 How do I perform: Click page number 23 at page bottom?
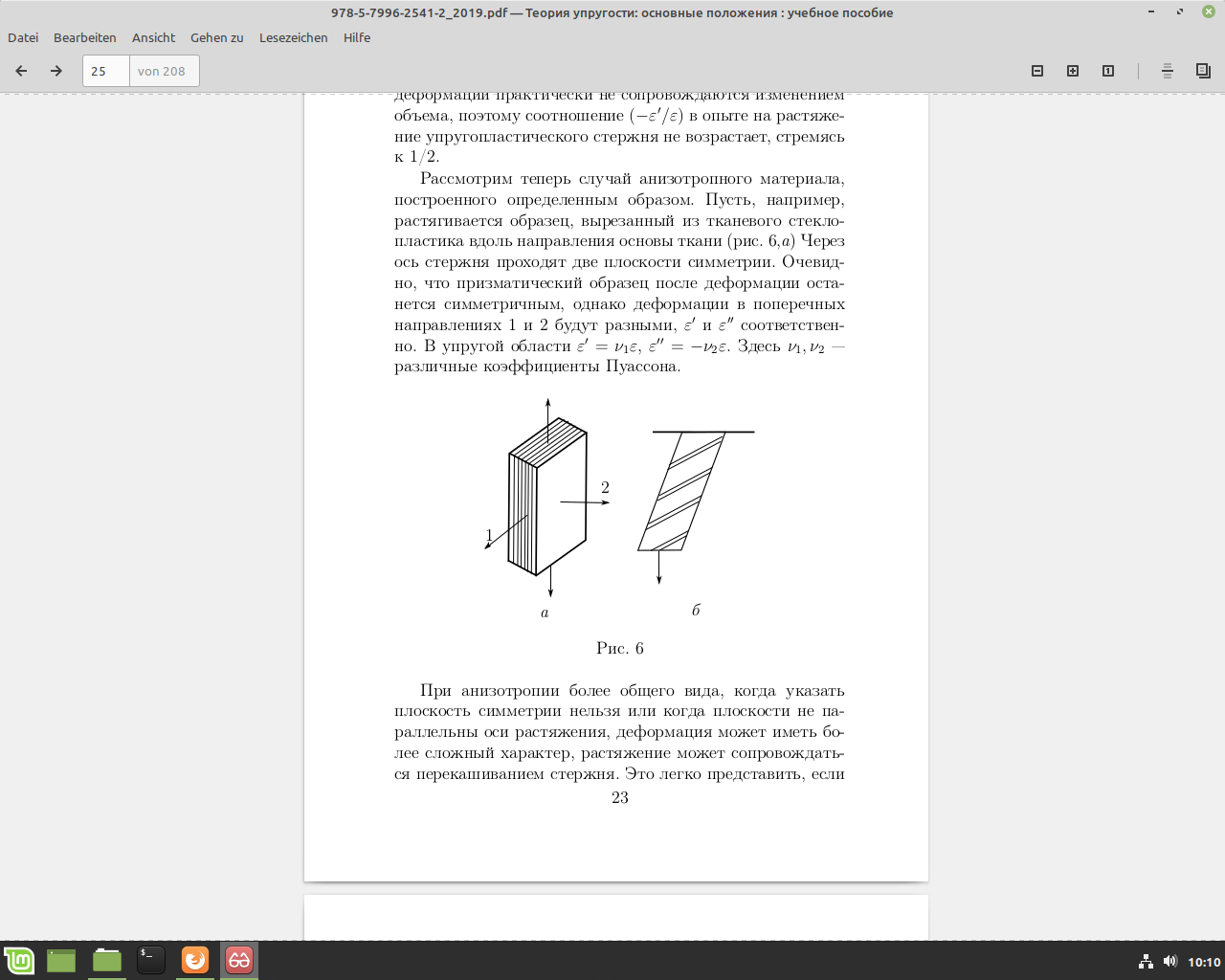pos(620,798)
